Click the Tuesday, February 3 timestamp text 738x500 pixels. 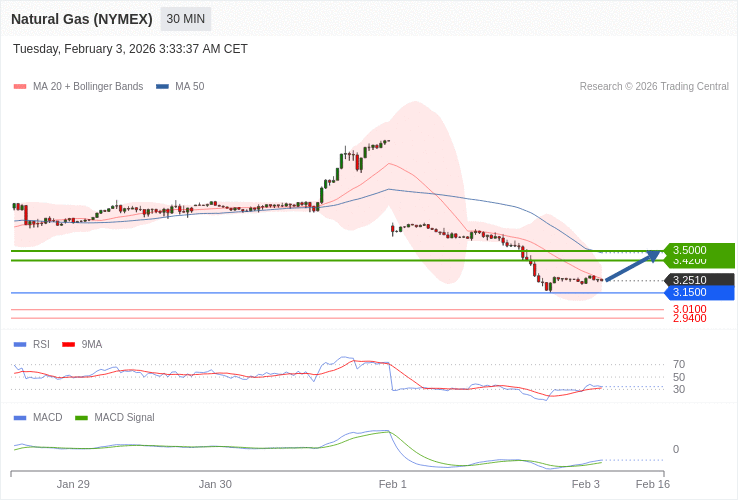(x=130, y=49)
